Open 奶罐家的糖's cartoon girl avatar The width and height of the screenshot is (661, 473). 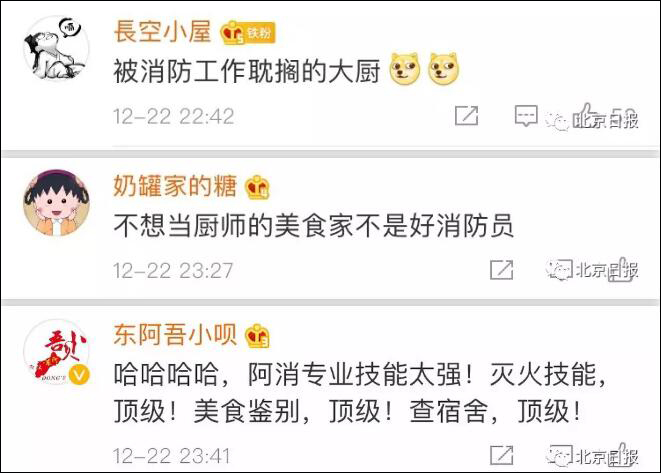tap(56, 203)
